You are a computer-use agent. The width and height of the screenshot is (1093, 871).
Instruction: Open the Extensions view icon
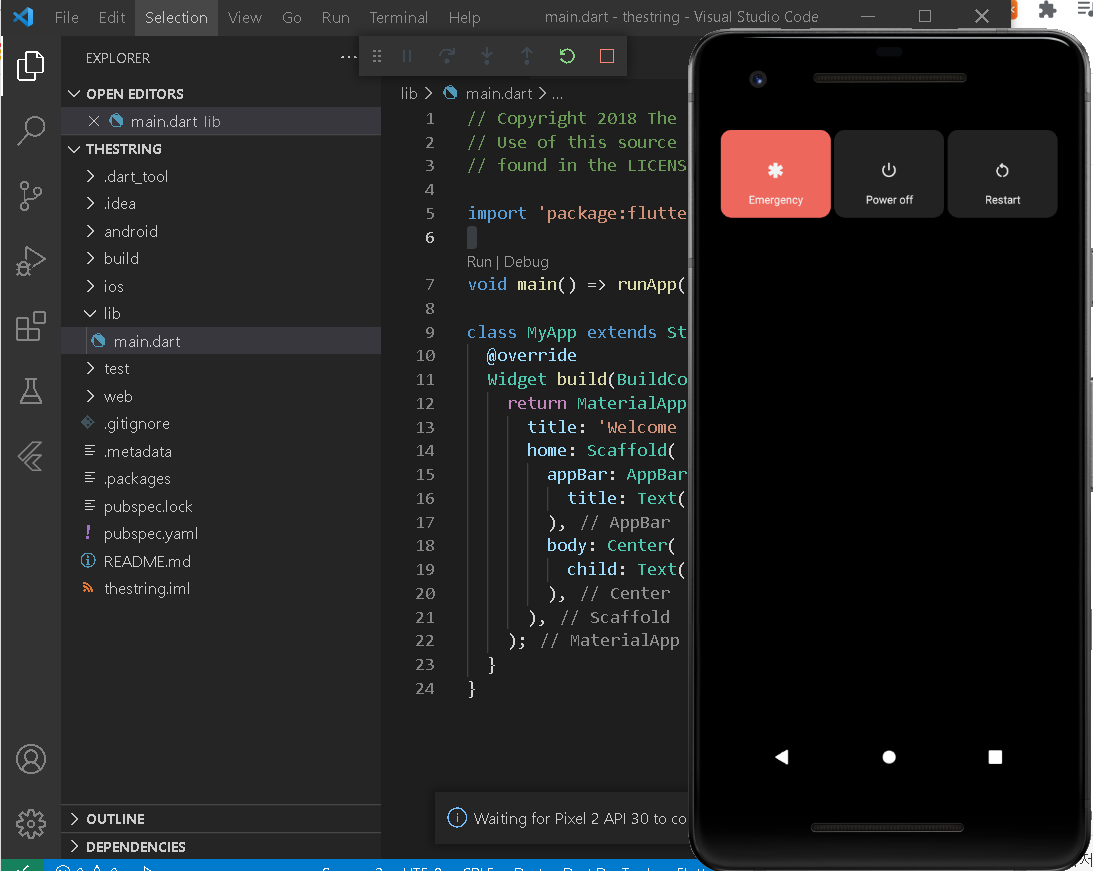click(x=30, y=326)
